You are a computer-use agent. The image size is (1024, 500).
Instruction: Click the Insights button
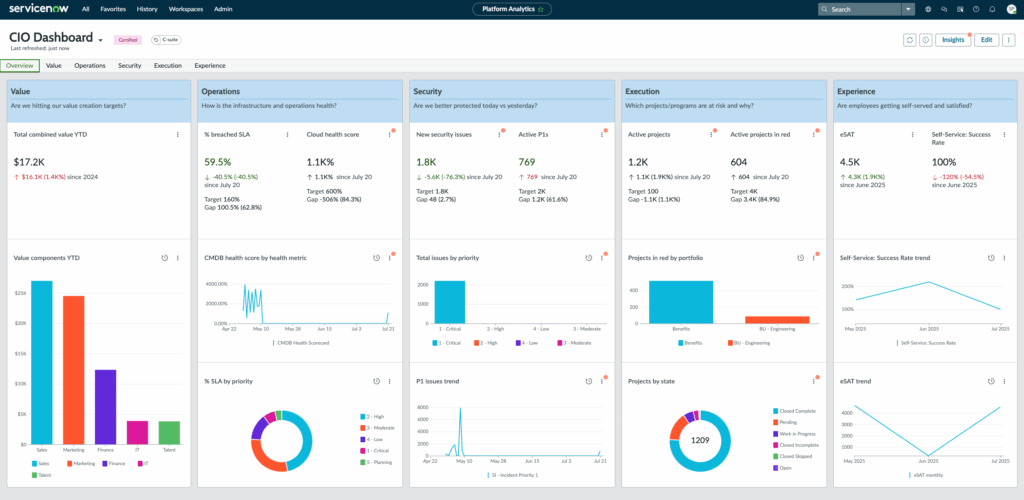point(953,40)
